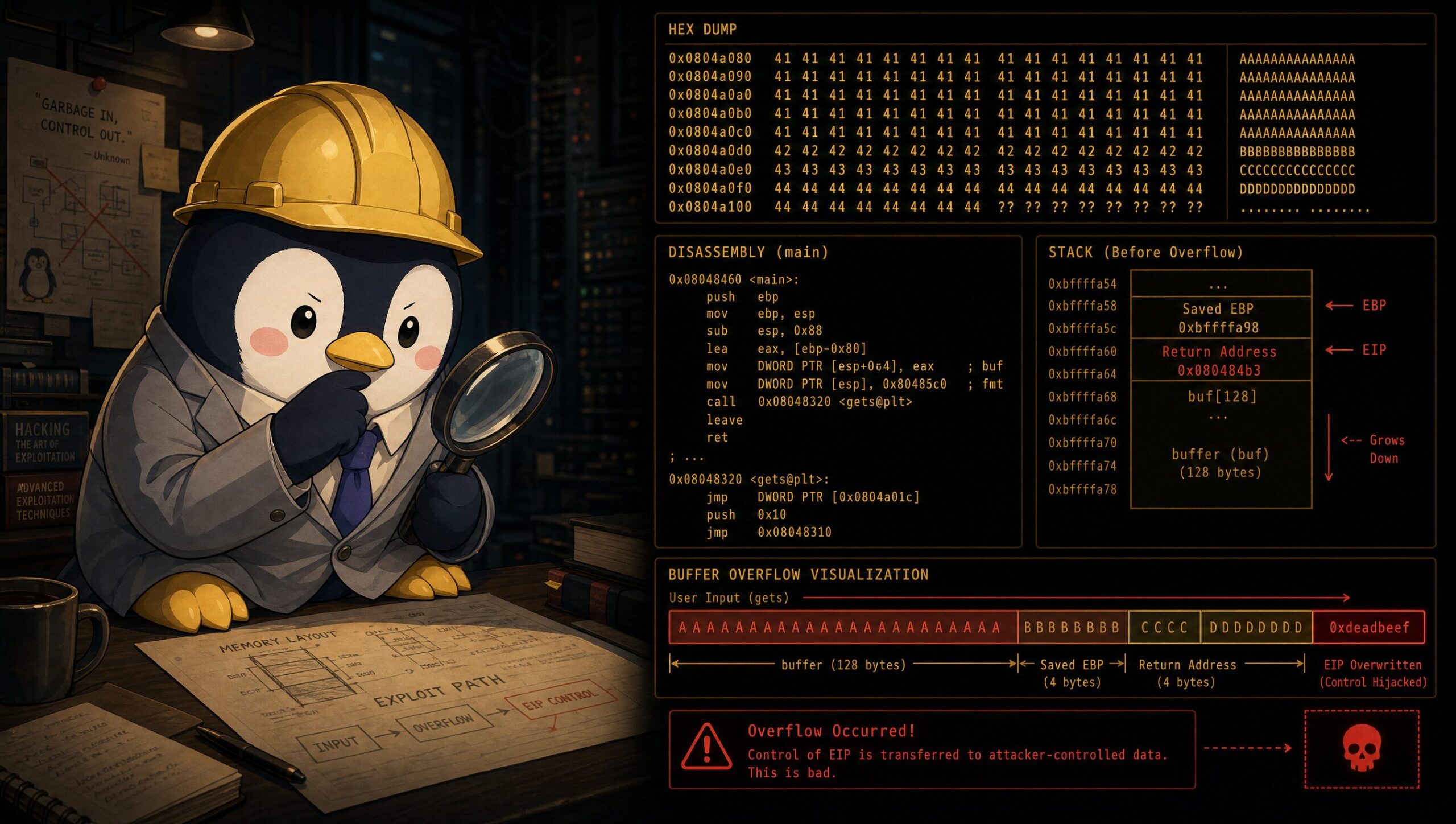This screenshot has width=1456, height=824.
Task: Click the EIP pointer label beside stack
Action: pos(1374,350)
